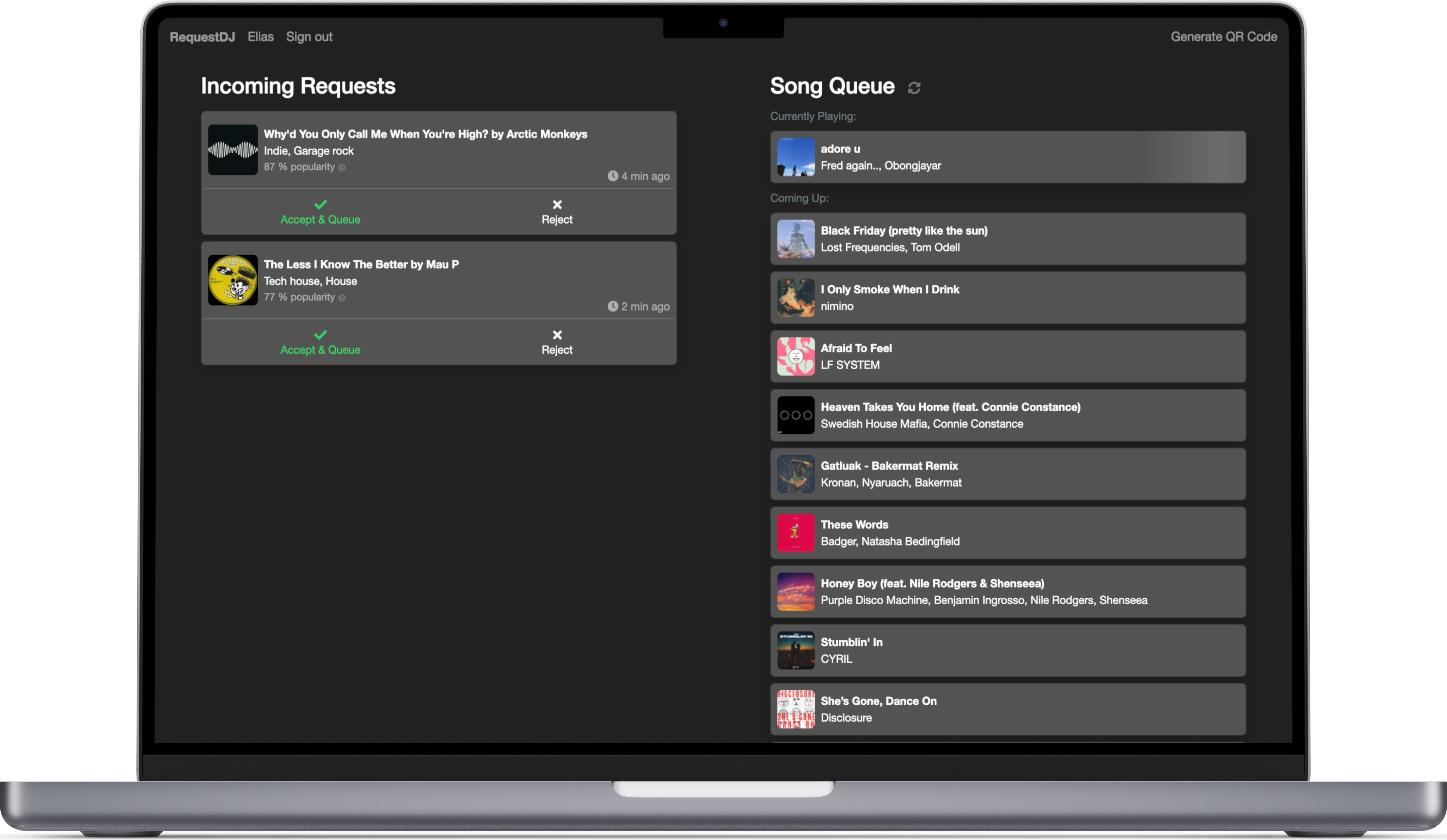Sign out of the account
Image resolution: width=1447 pixels, height=840 pixels.
(x=310, y=37)
